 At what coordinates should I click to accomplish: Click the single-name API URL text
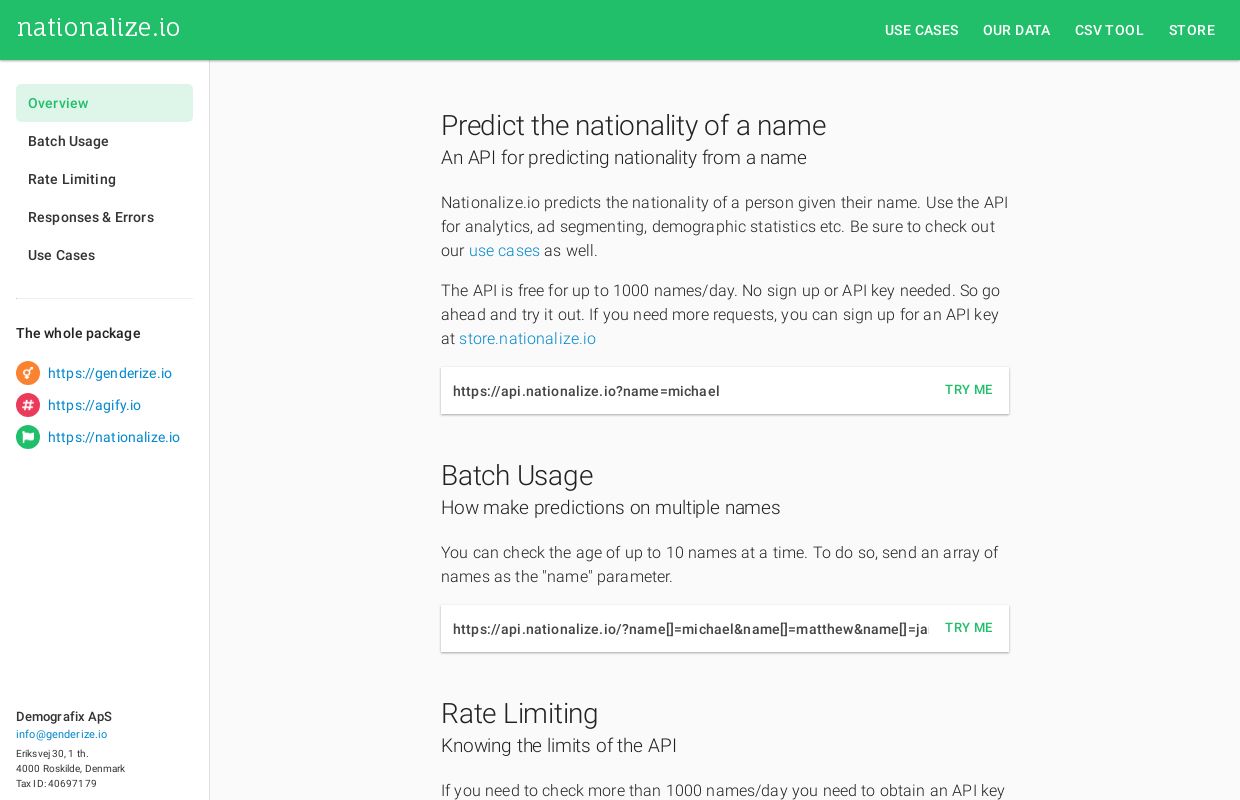click(586, 391)
